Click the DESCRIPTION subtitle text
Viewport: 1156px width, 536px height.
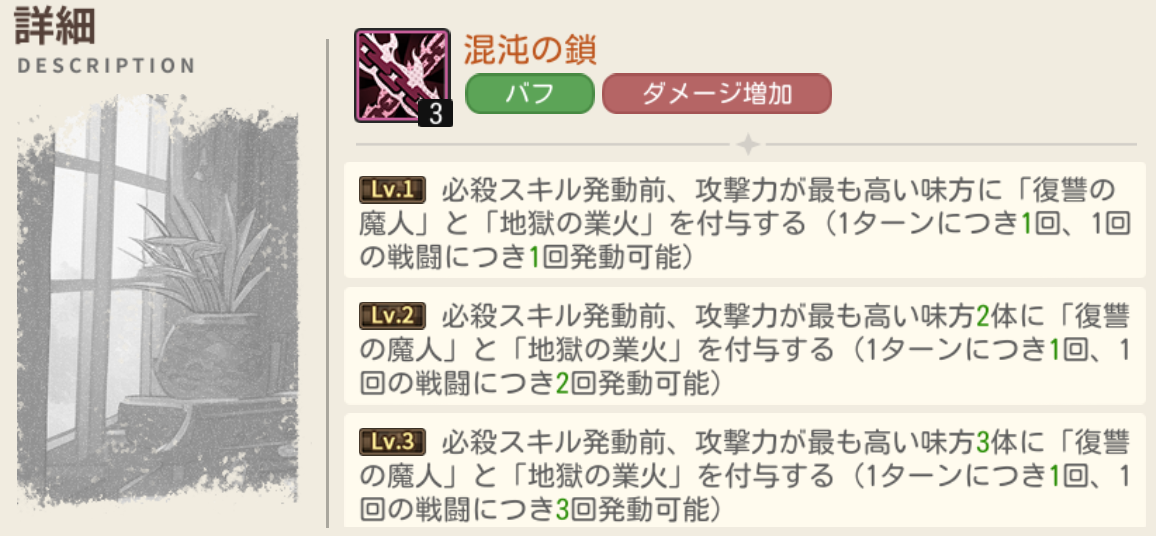(x=106, y=66)
